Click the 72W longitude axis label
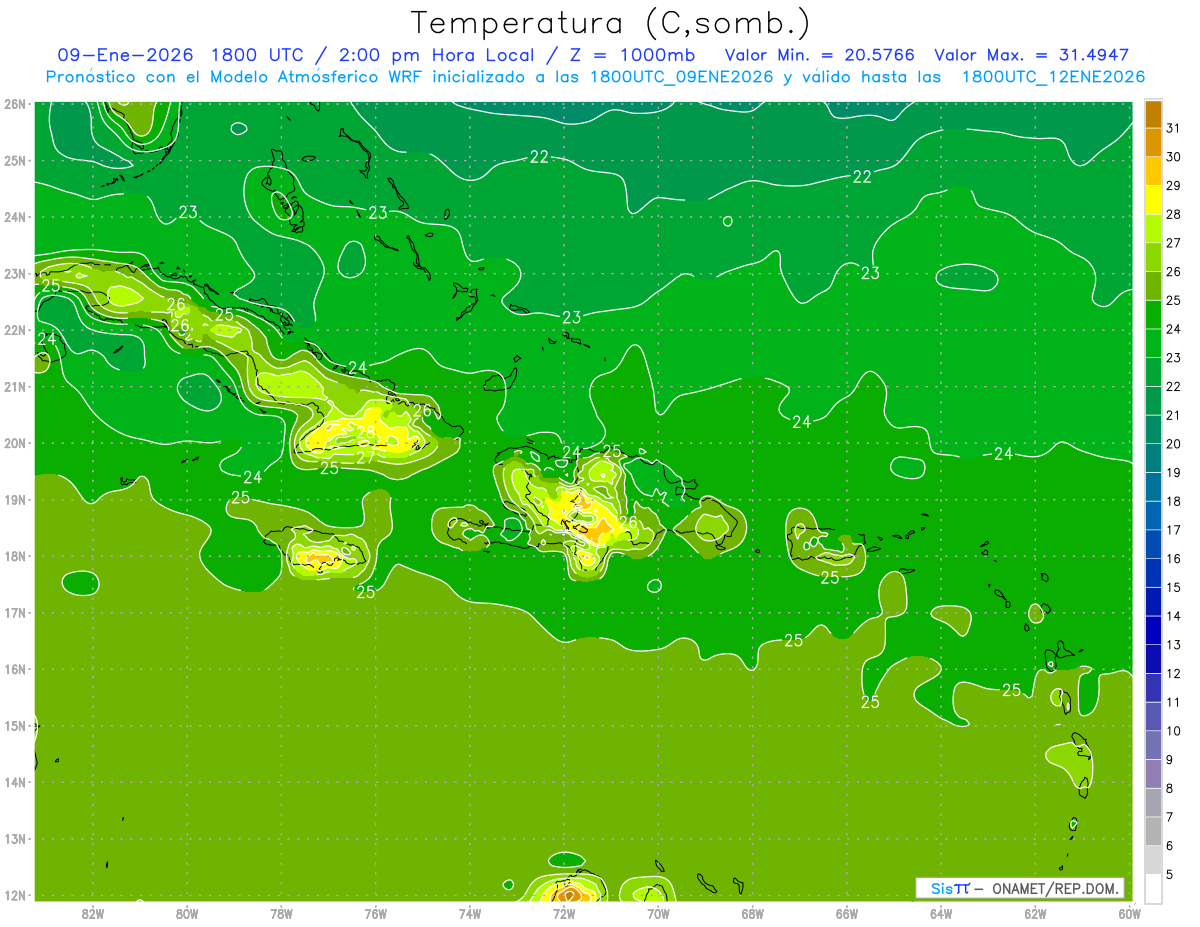Image resolution: width=1200 pixels, height=927 pixels. point(564,913)
